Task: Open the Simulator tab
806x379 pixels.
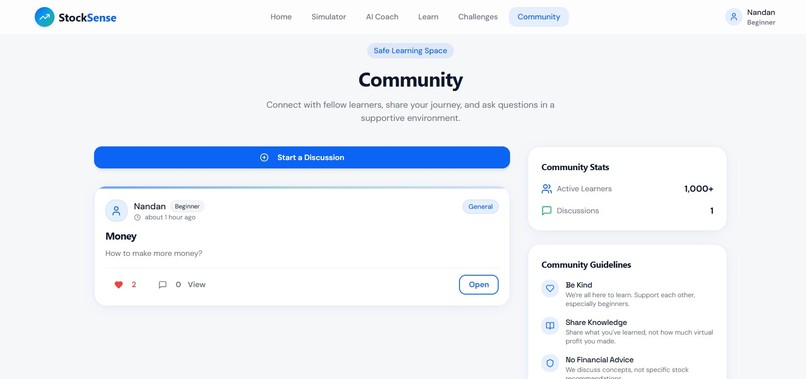Action: (328, 17)
